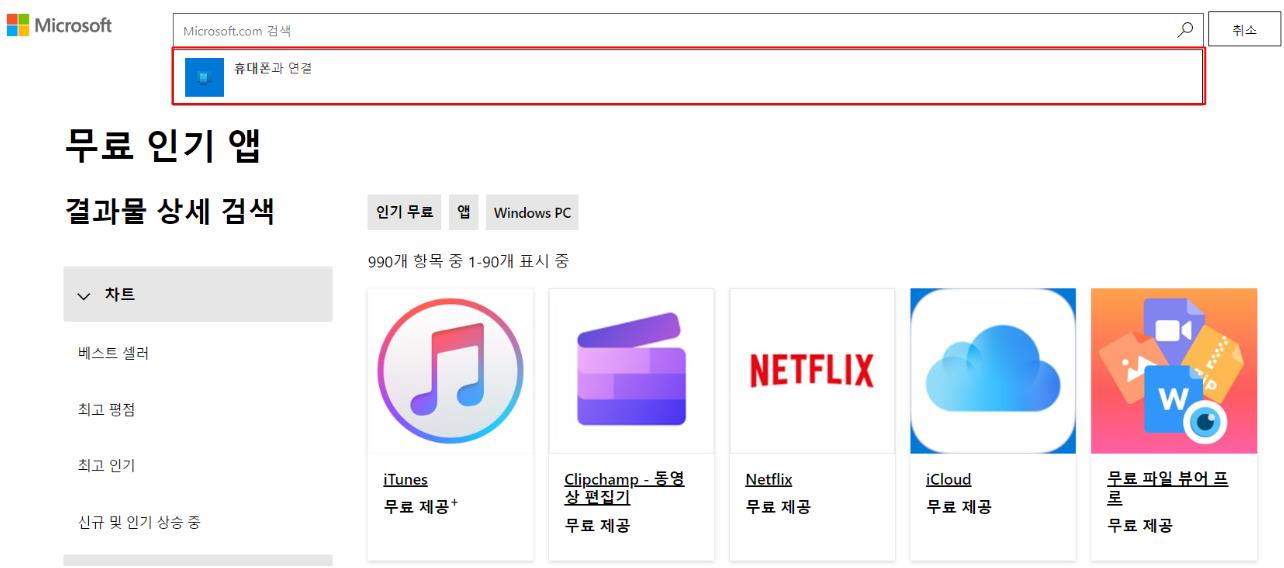Screen dimensions: 1284x568
Task: Click the Microsoft logo
Action: tap(60, 26)
